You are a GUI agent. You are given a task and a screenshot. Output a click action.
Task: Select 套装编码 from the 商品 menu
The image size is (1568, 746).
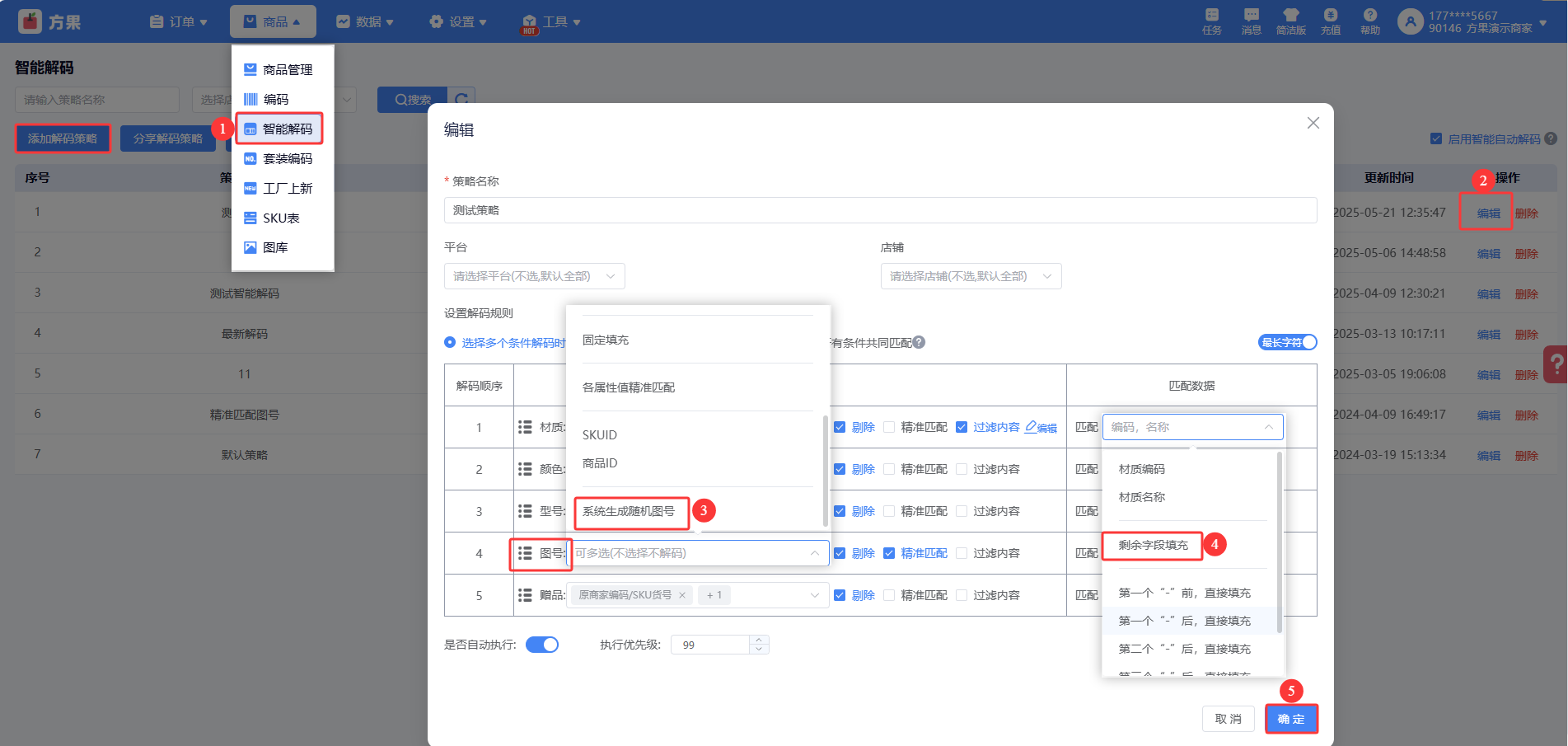[x=287, y=158]
